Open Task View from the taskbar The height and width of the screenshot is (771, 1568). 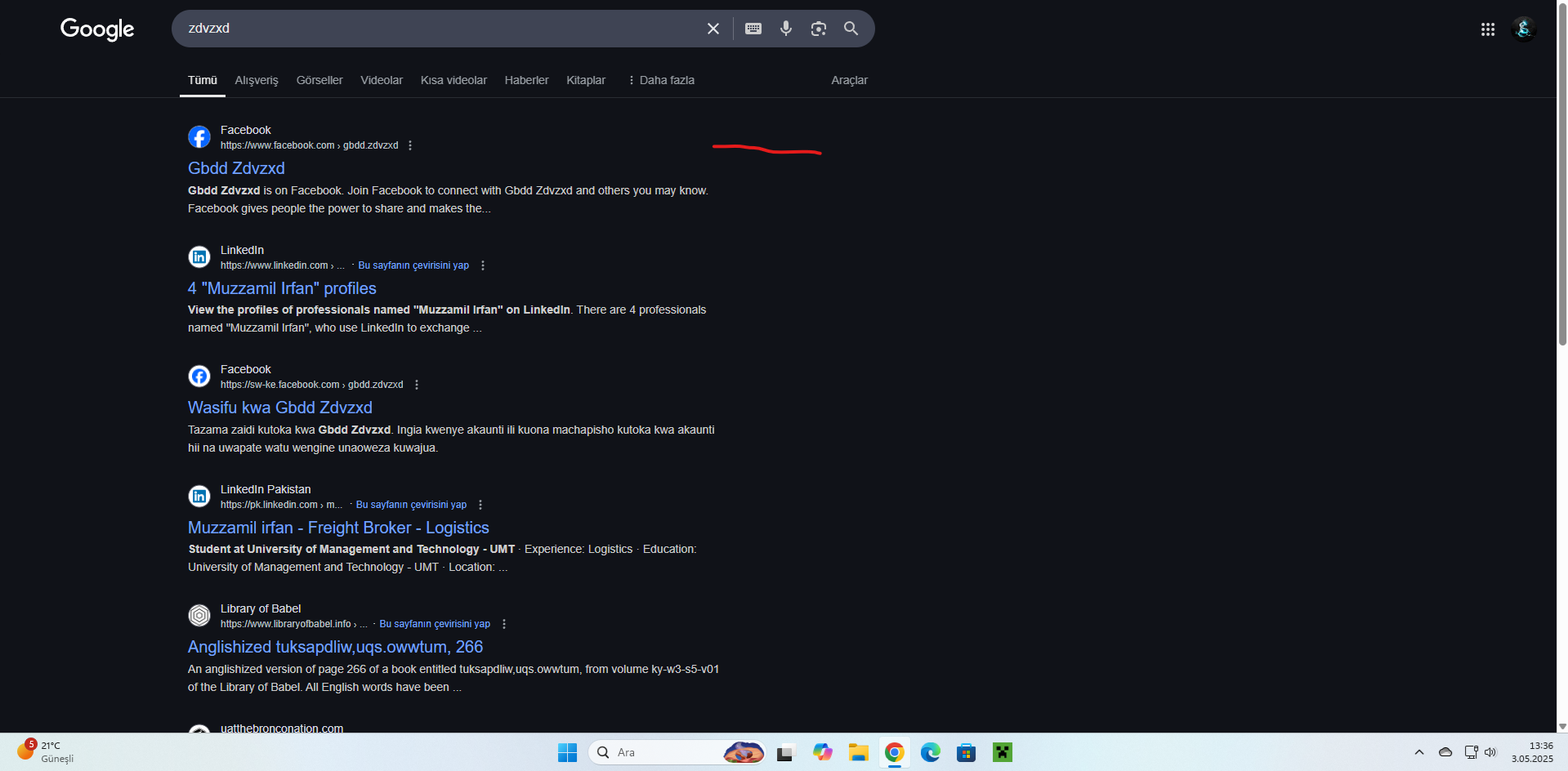pos(786,752)
